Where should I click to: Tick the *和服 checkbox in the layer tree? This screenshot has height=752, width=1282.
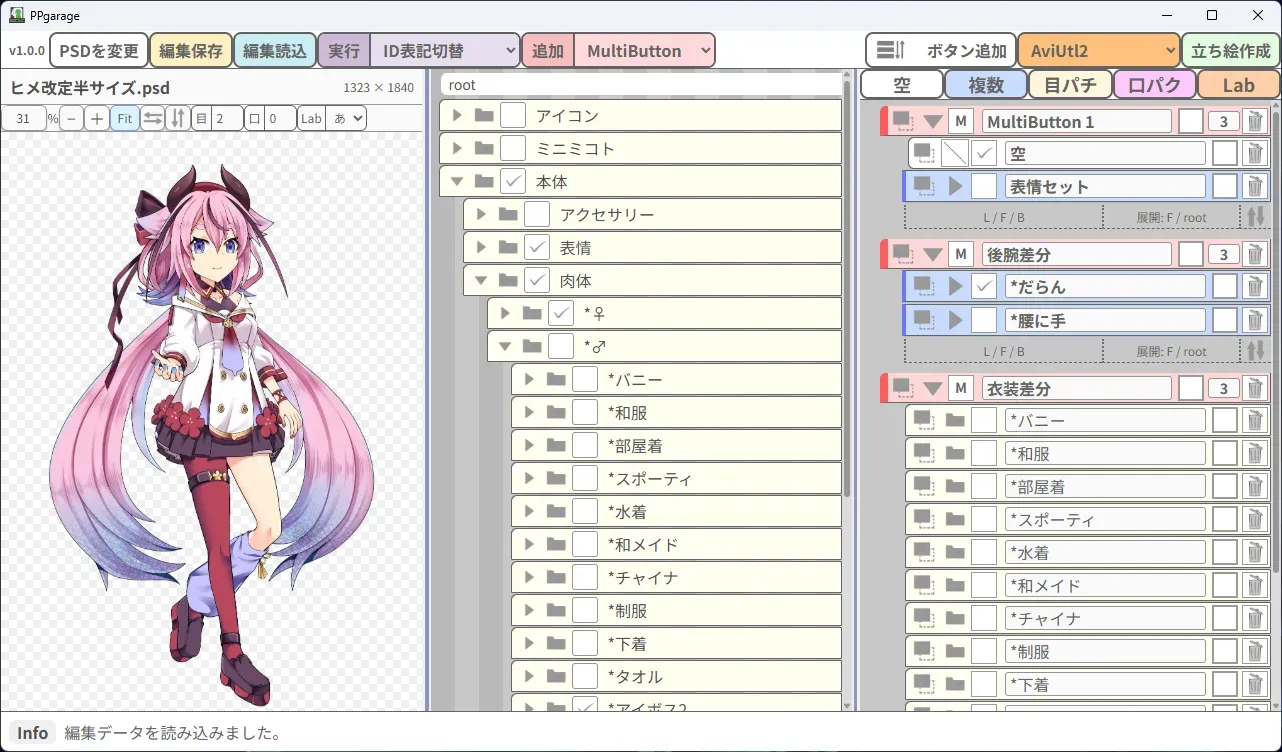pos(585,413)
